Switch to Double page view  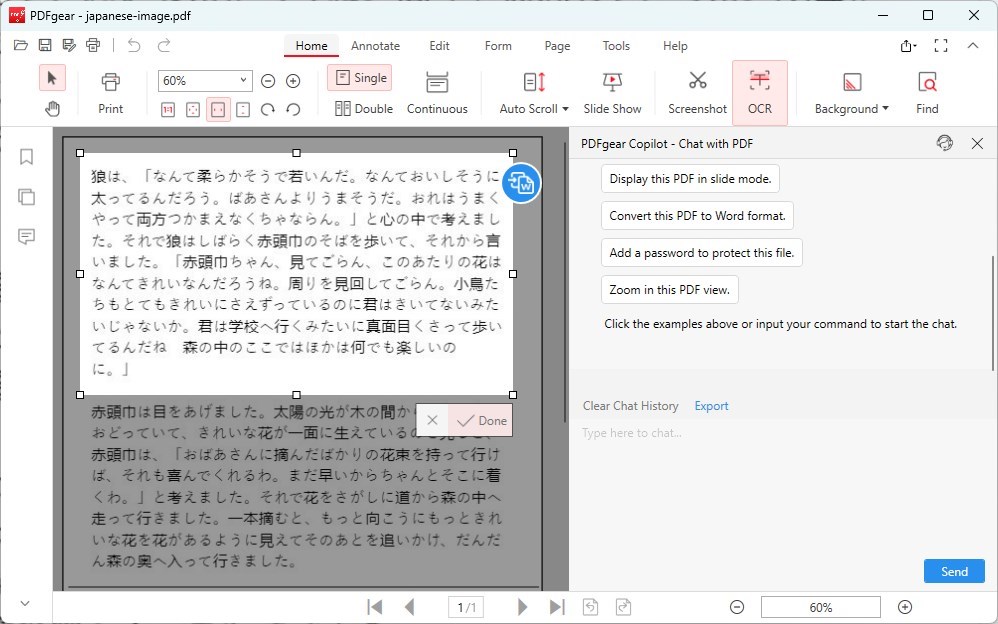(x=363, y=108)
